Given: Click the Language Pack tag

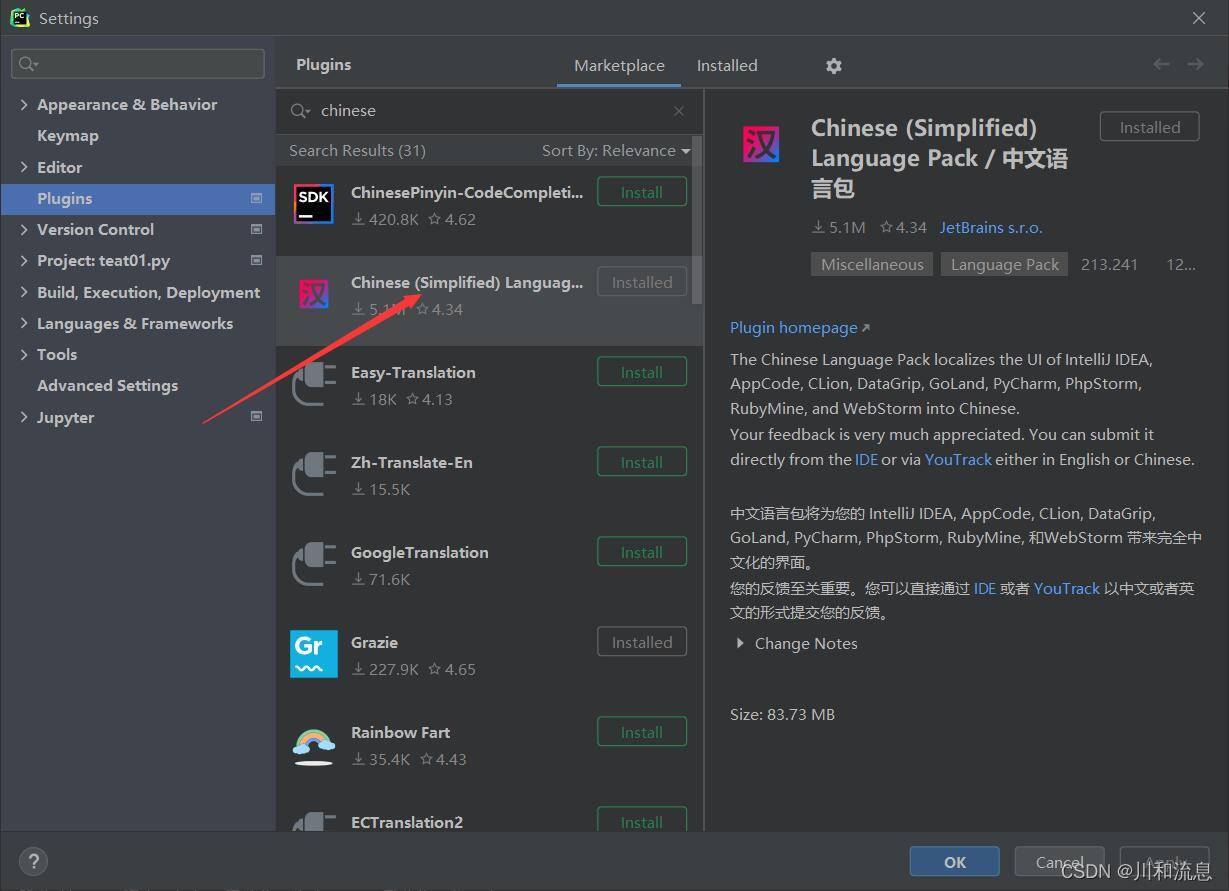Looking at the screenshot, I should point(1004,265).
